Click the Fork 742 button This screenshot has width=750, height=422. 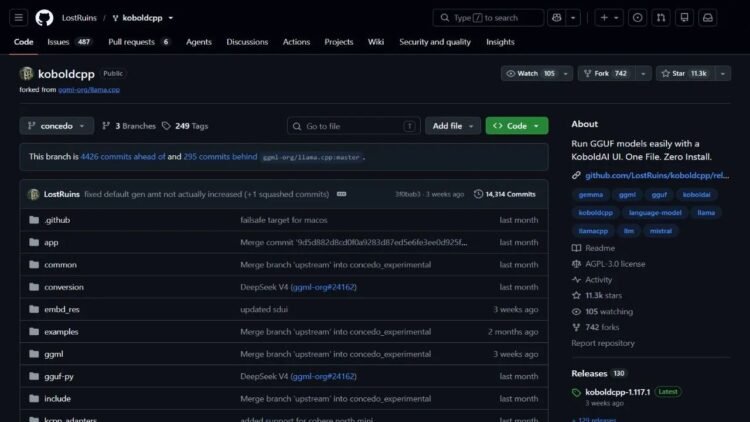[x=605, y=74]
